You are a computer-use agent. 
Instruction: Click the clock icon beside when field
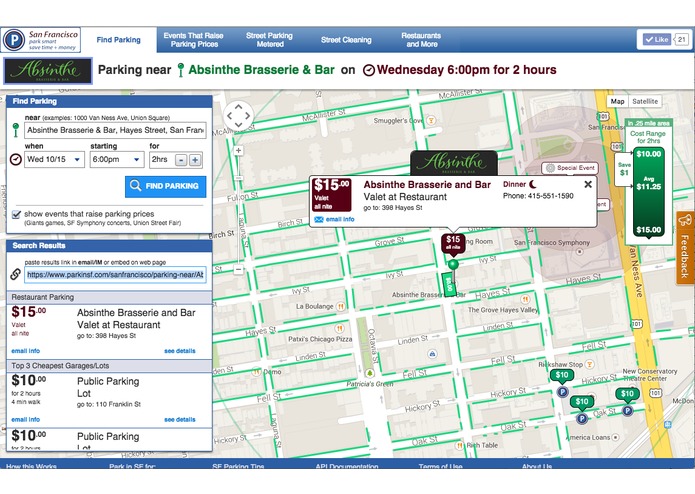point(16,159)
